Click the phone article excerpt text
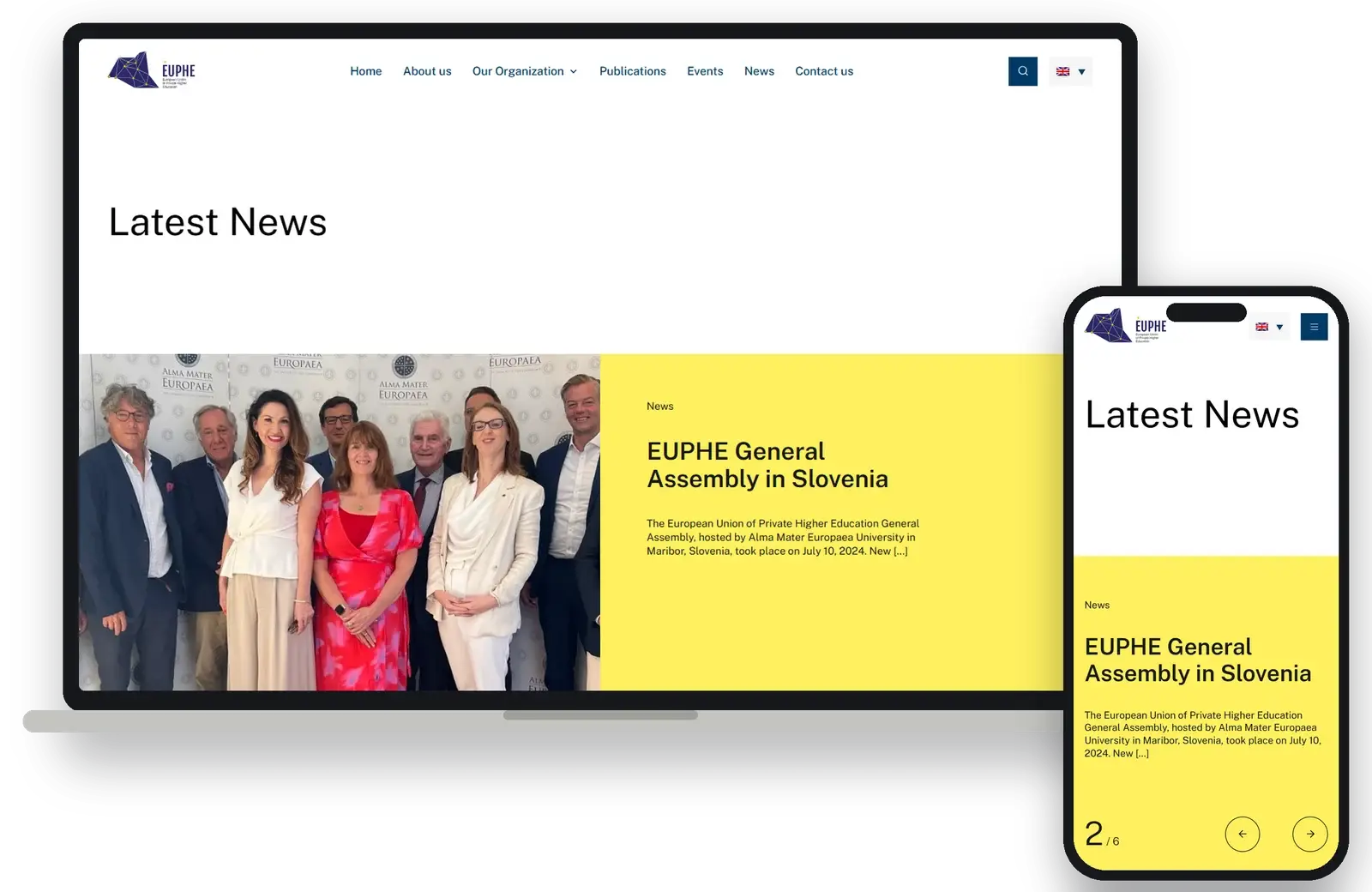1372x892 pixels. point(1202,734)
